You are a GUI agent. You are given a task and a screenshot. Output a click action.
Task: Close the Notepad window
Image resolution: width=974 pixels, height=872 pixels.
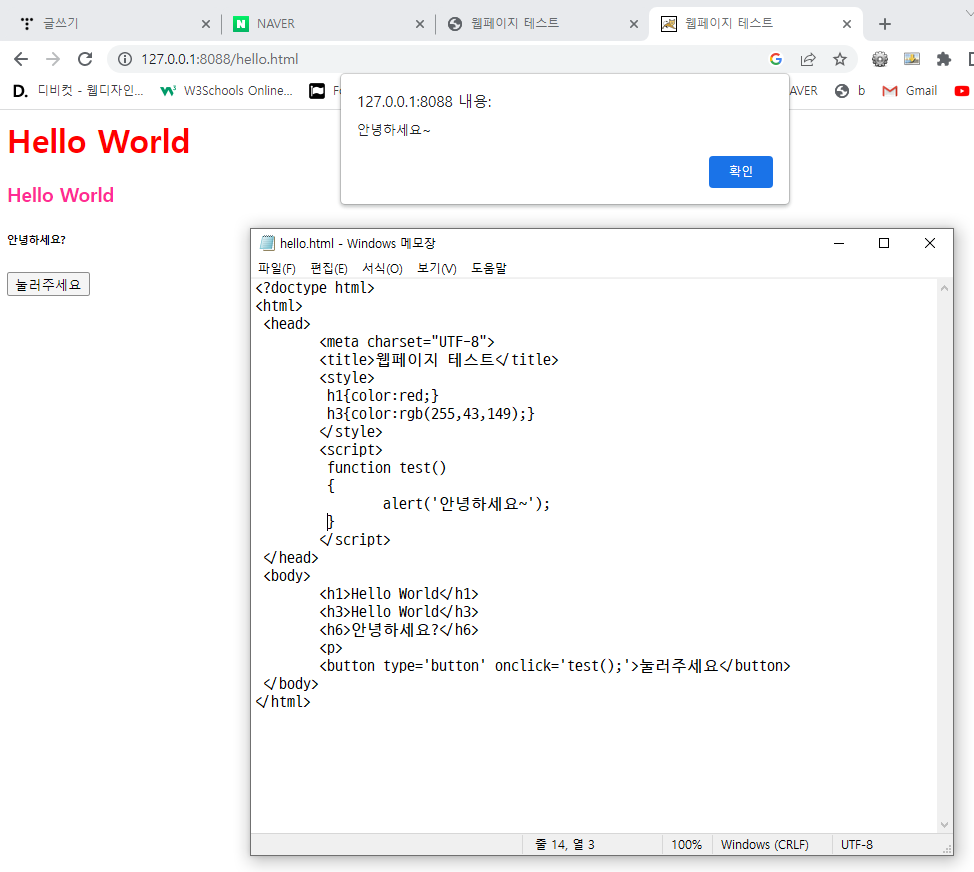tap(930, 243)
